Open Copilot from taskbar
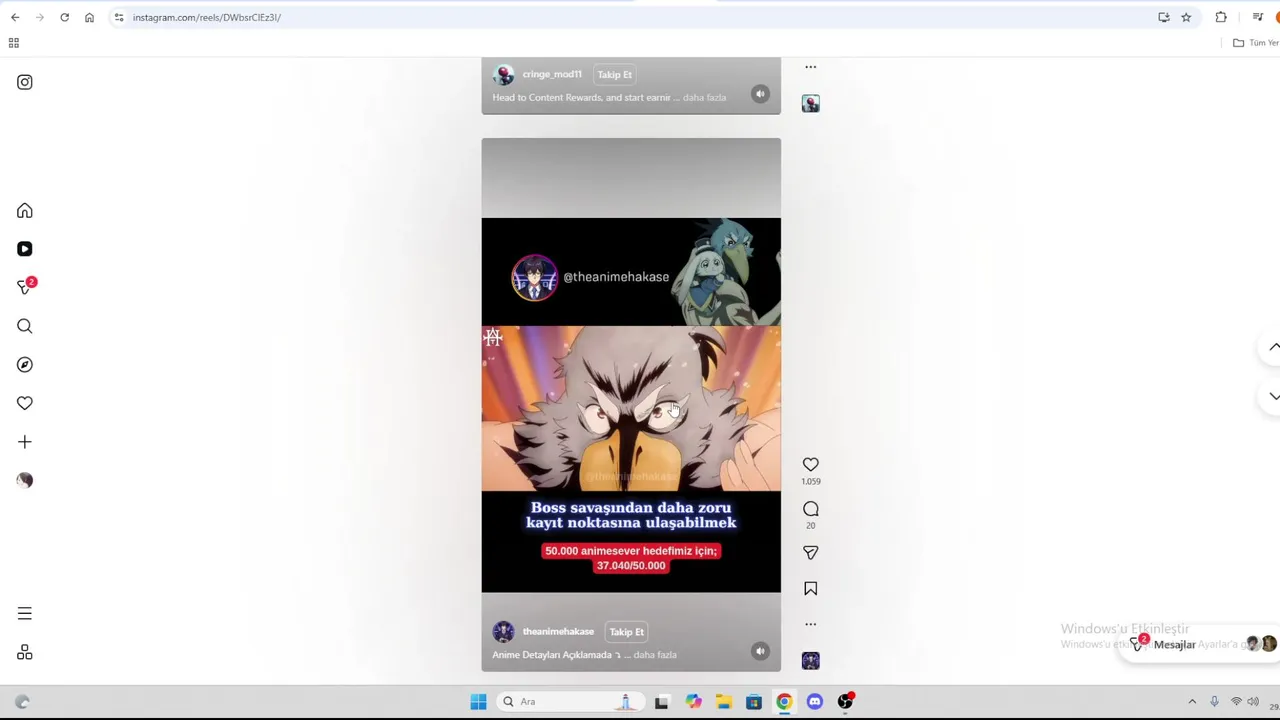 pyautogui.click(x=693, y=702)
